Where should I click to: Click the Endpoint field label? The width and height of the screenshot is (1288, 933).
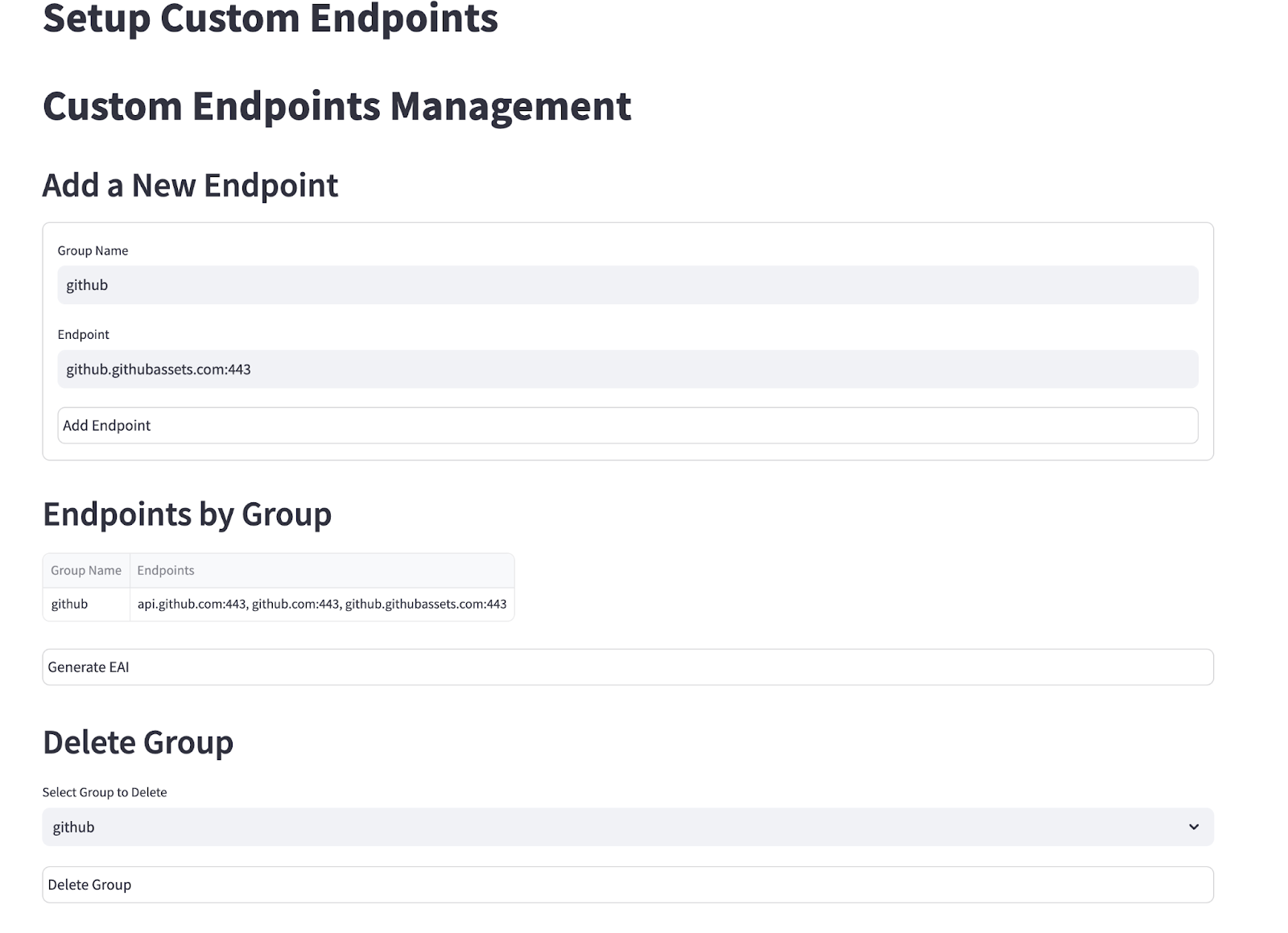83,334
